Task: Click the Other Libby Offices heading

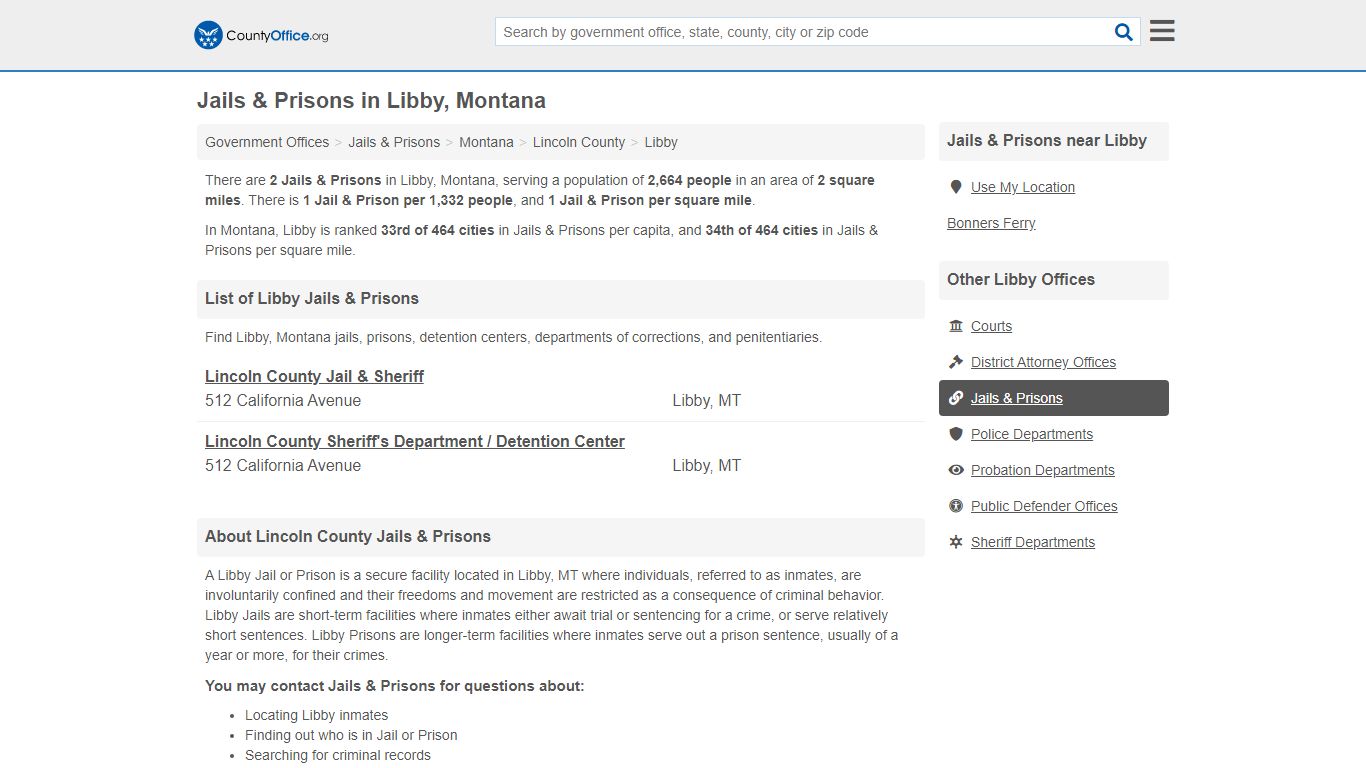Action: pos(1021,280)
